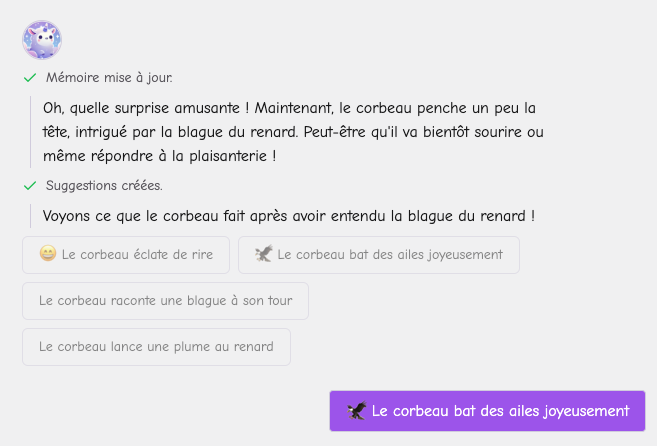The height and width of the screenshot is (446, 657).
Task: Expand the "Suggestions créées." status
Action: 104,186
